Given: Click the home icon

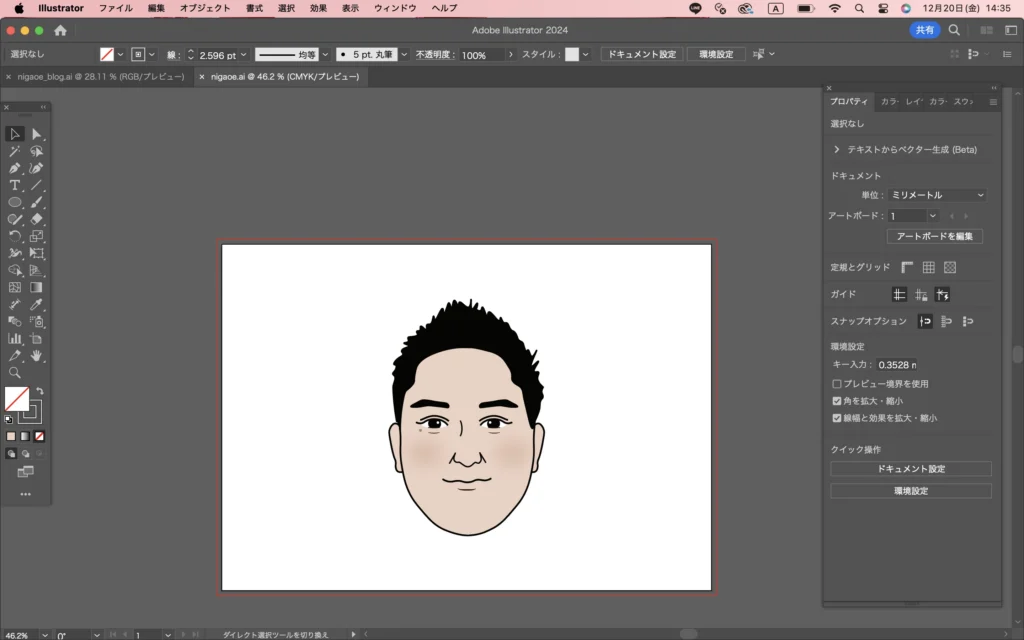Looking at the screenshot, I should pyautogui.click(x=60, y=30).
